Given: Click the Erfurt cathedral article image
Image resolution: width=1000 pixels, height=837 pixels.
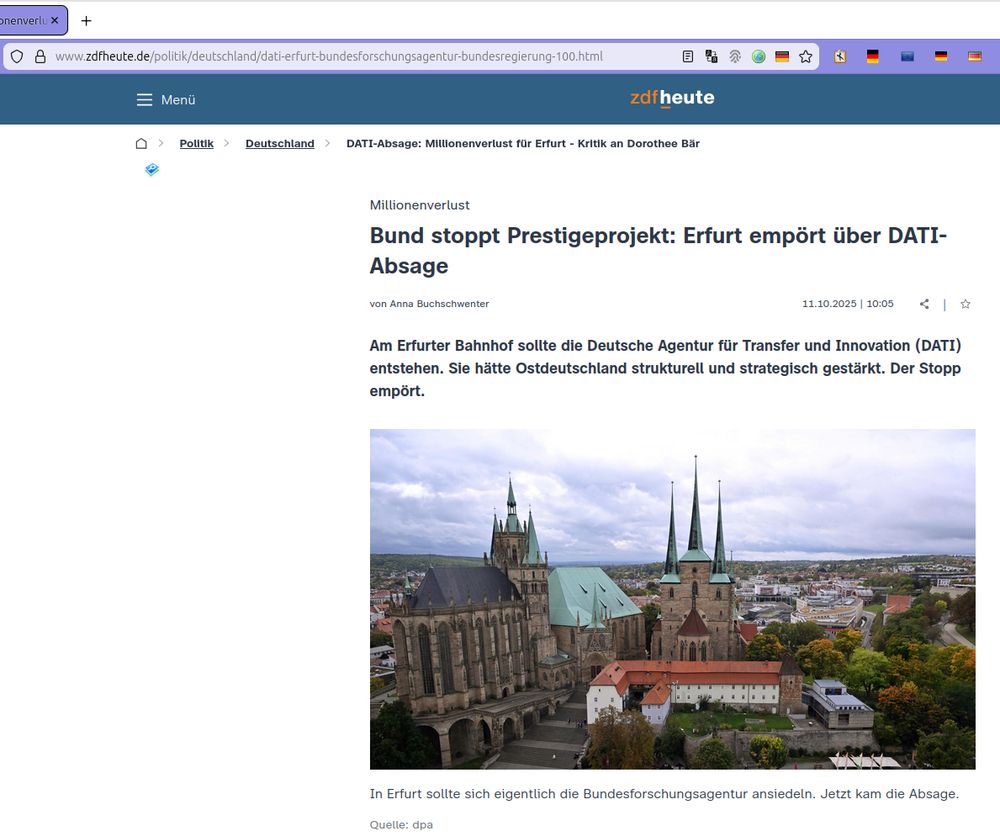Looking at the screenshot, I should (672, 598).
